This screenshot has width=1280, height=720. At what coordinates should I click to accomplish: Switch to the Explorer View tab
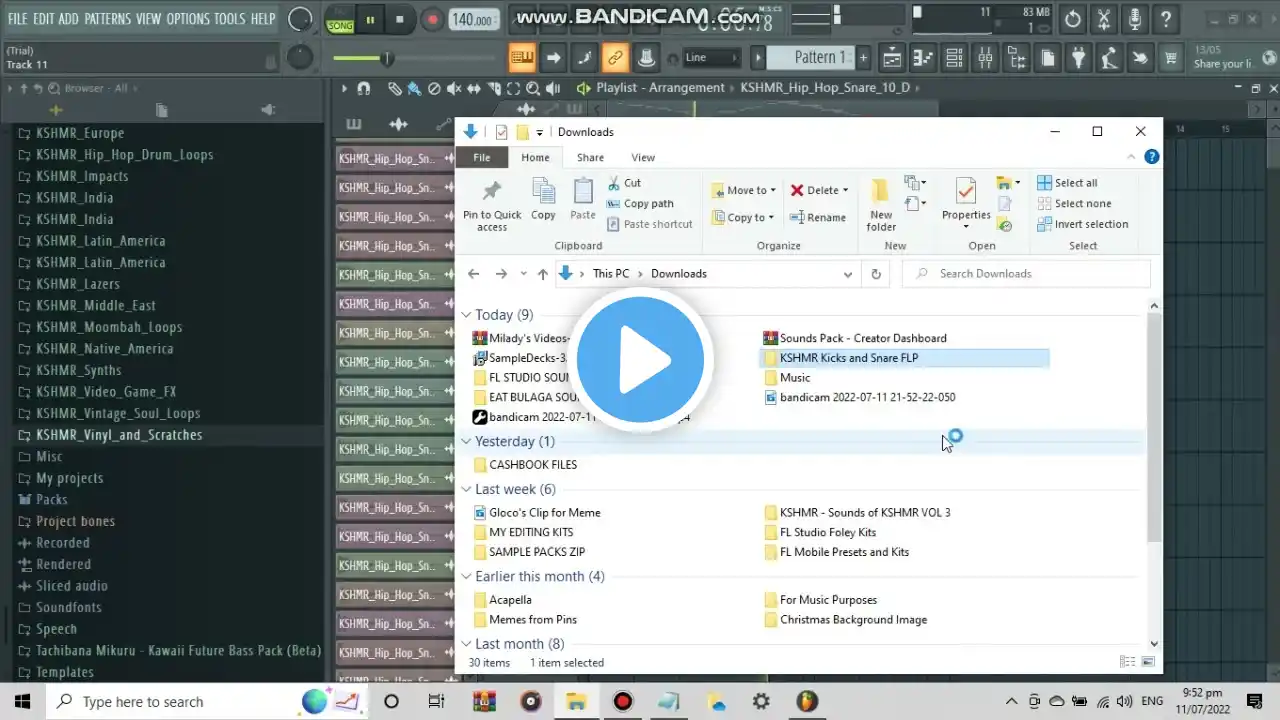point(643,157)
